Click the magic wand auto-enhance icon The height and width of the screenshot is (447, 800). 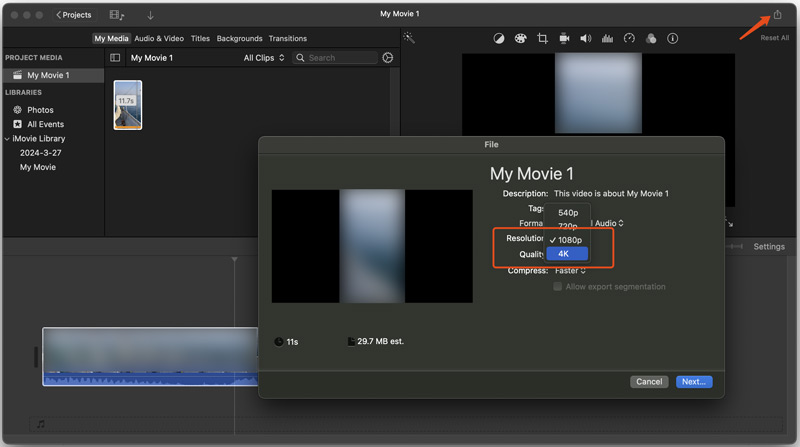click(x=409, y=38)
